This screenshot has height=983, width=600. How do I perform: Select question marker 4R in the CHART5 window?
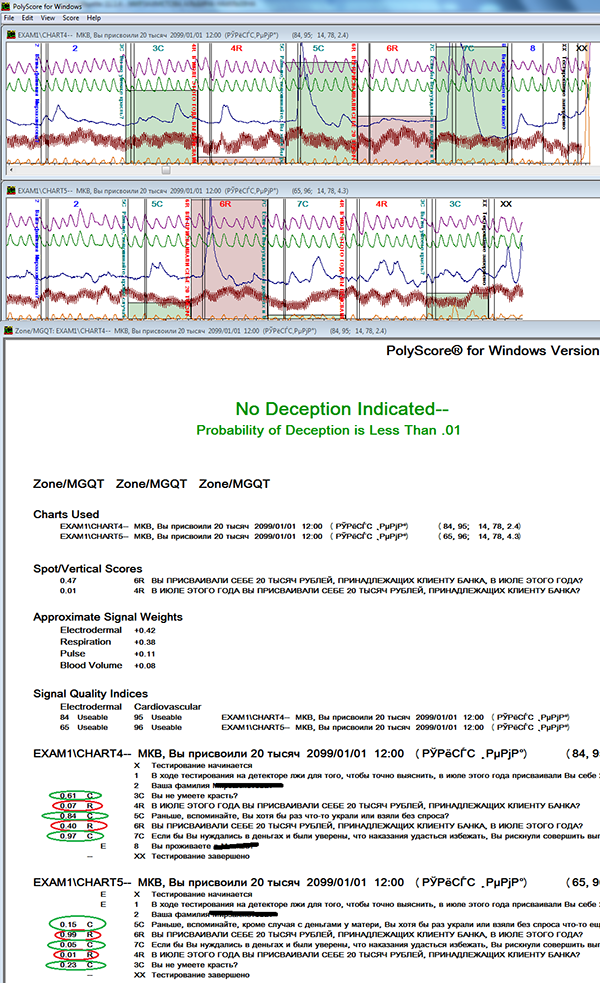(x=381, y=204)
